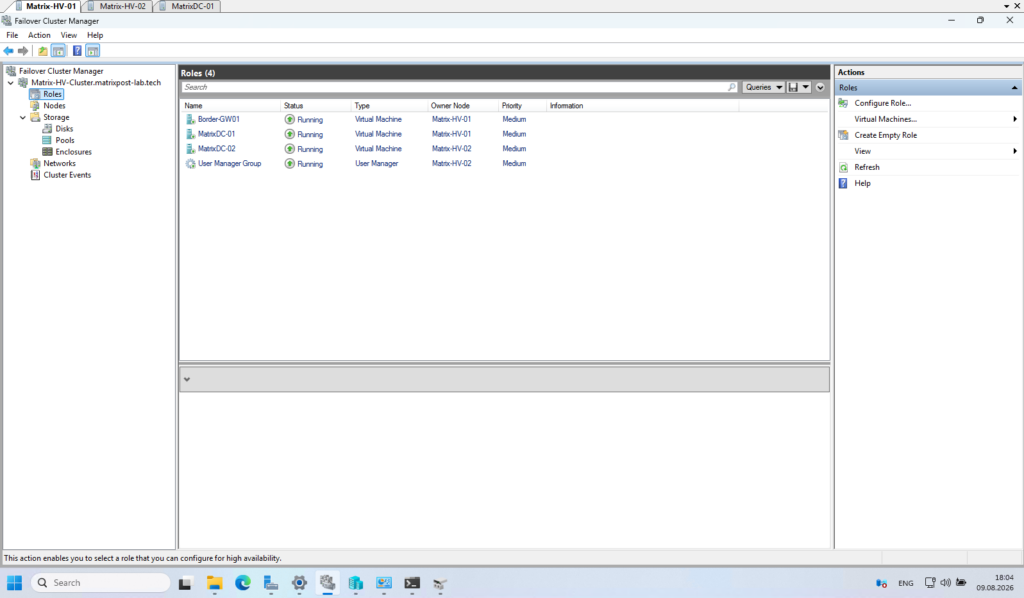
Task: Open the terminal icon in the taskbar
Action: 411,583
